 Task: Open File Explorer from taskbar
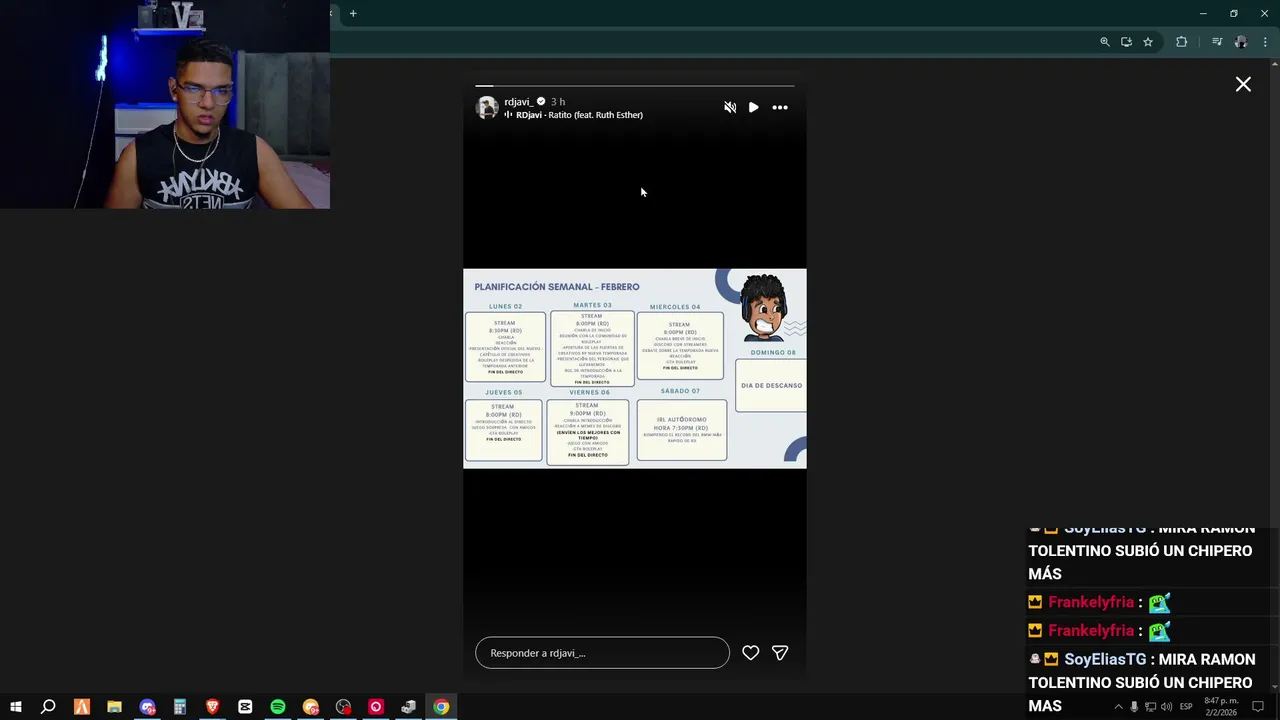pos(114,707)
